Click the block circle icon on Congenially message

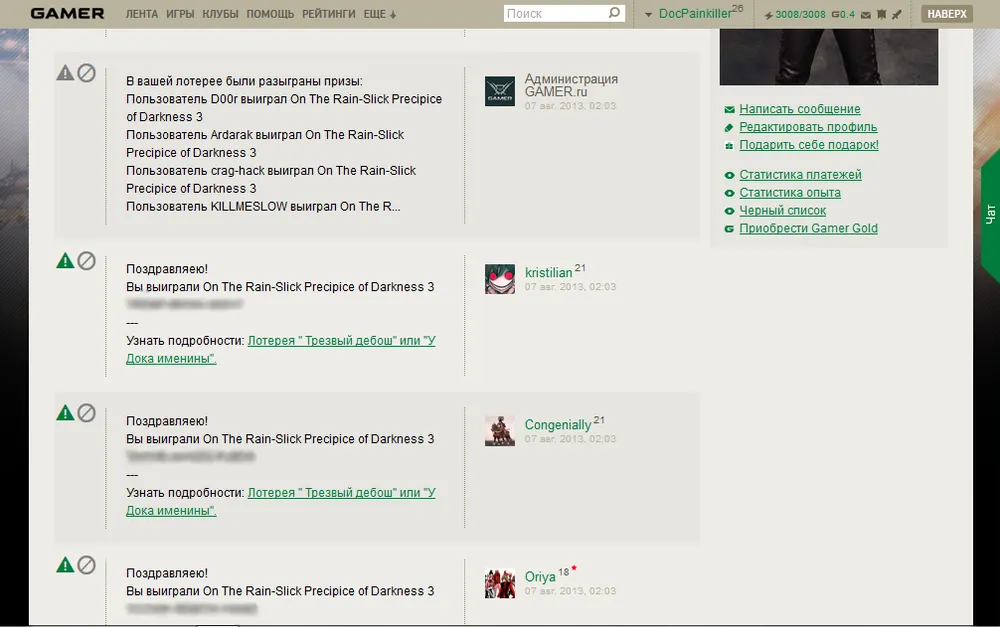(87, 412)
